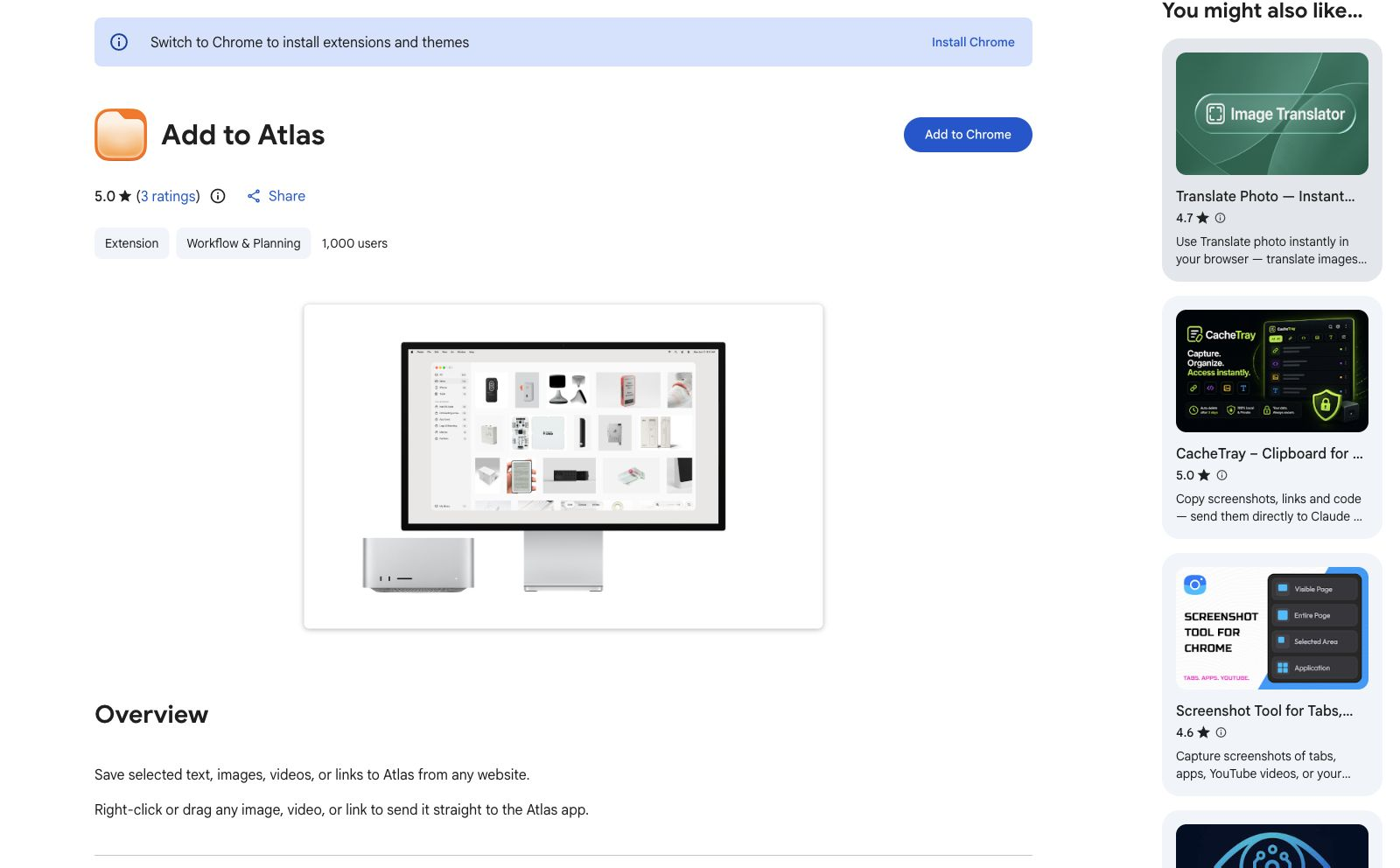Click the 'You might also like...' heading
Viewport: 1400px width, 868px height.
point(1262,10)
